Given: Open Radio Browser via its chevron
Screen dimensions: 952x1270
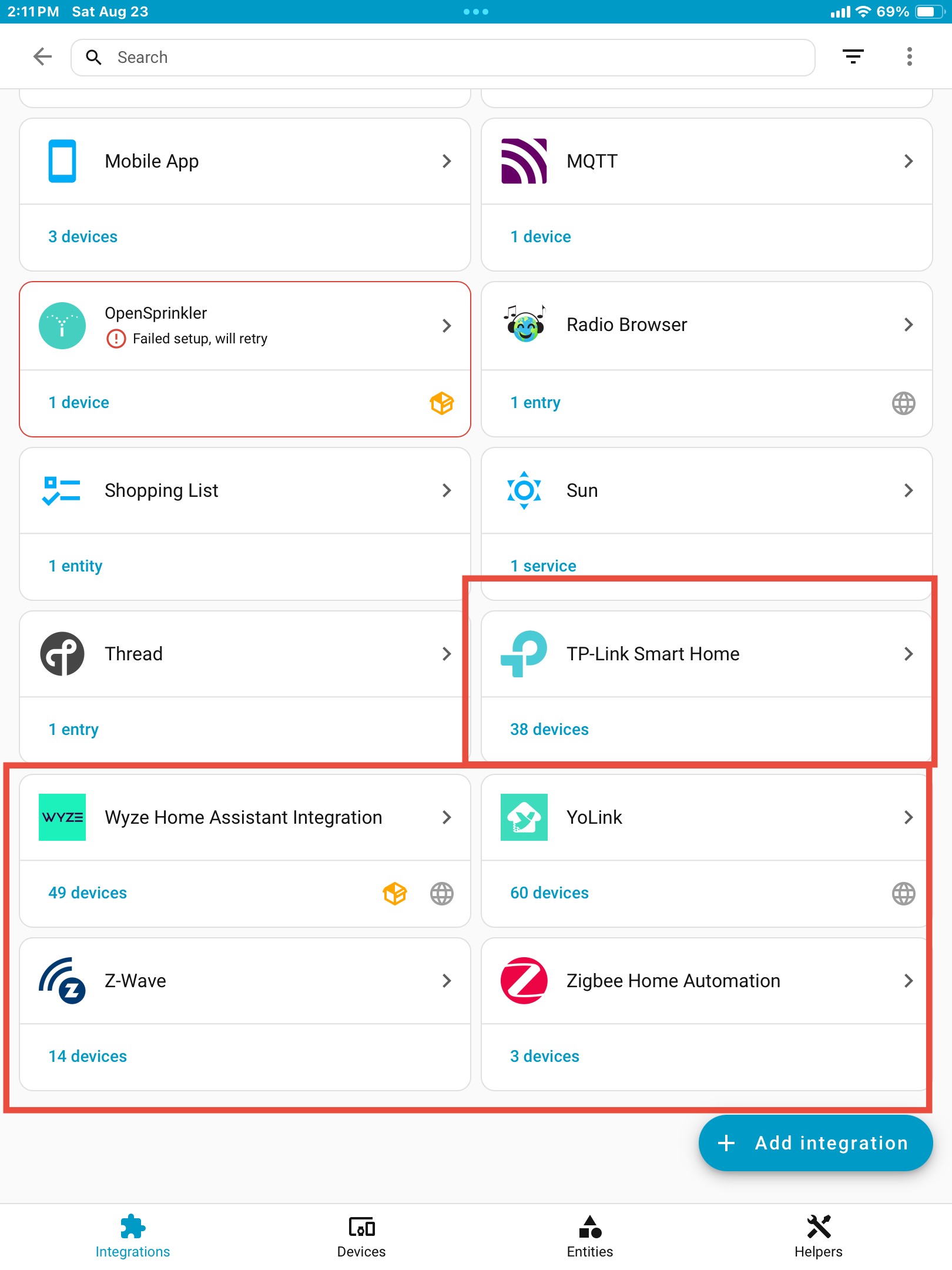Looking at the screenshot, I should 909,325.
